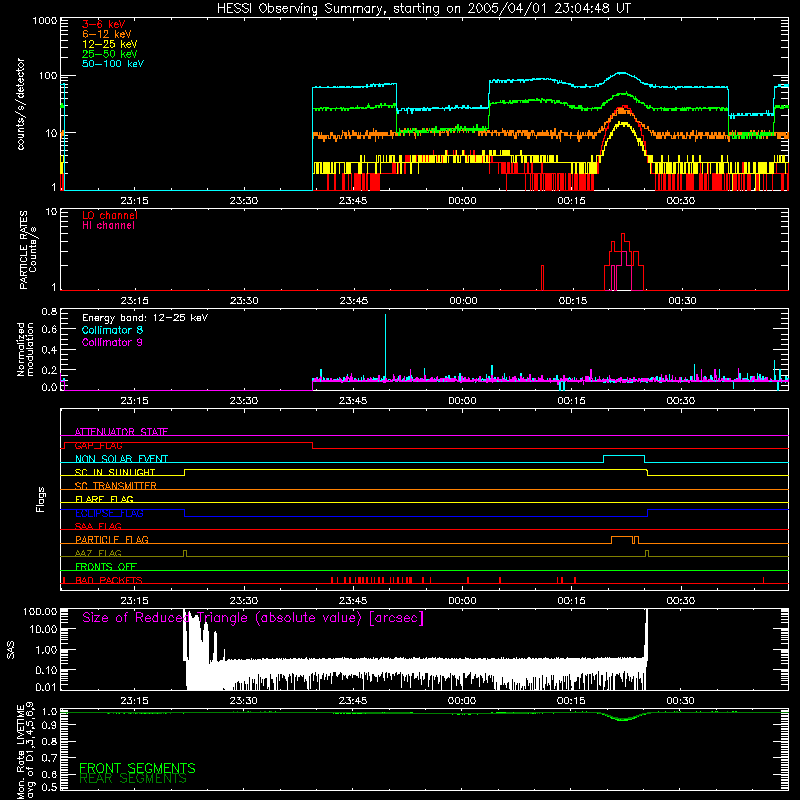
Task: Click 00:30 tick label under particle rates panel
Action: pyautogui.click(x=682, y=301)
